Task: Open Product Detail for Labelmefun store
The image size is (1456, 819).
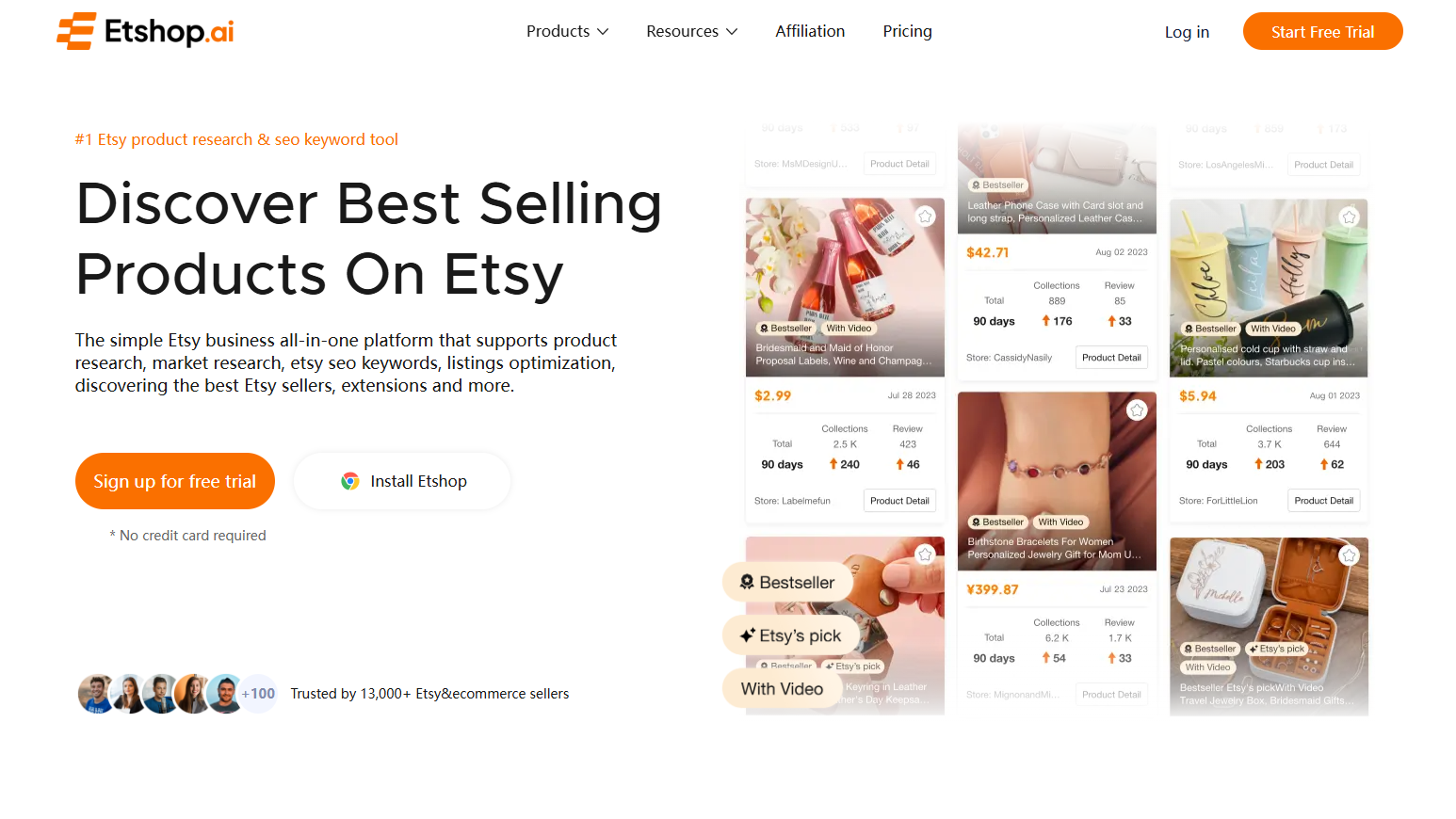Action: pyautogui.click(x=899, y=501)
